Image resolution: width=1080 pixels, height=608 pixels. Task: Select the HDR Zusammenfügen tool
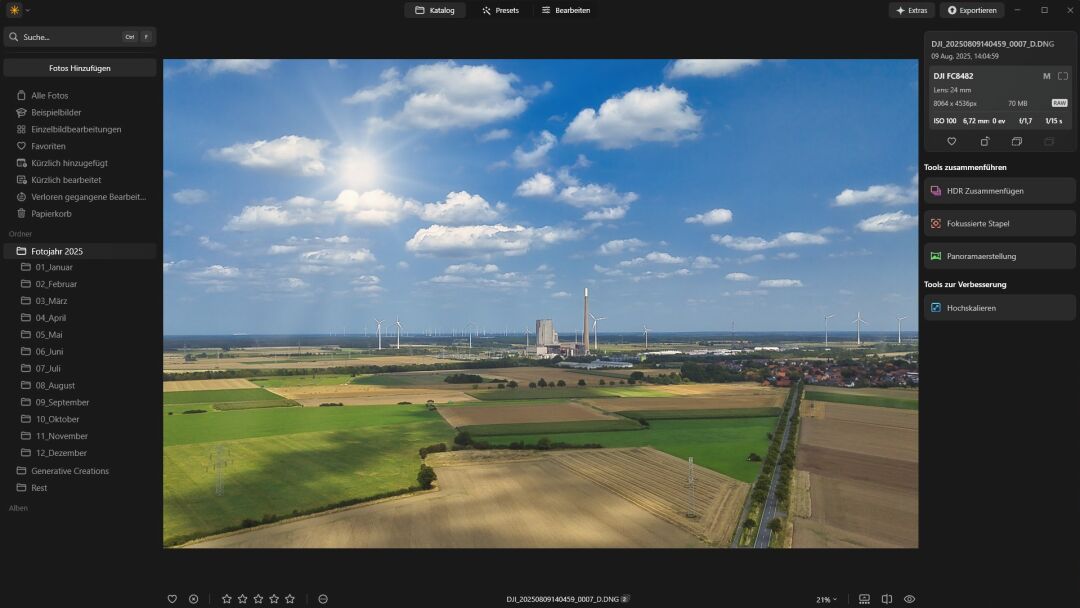tap(998, 190)
